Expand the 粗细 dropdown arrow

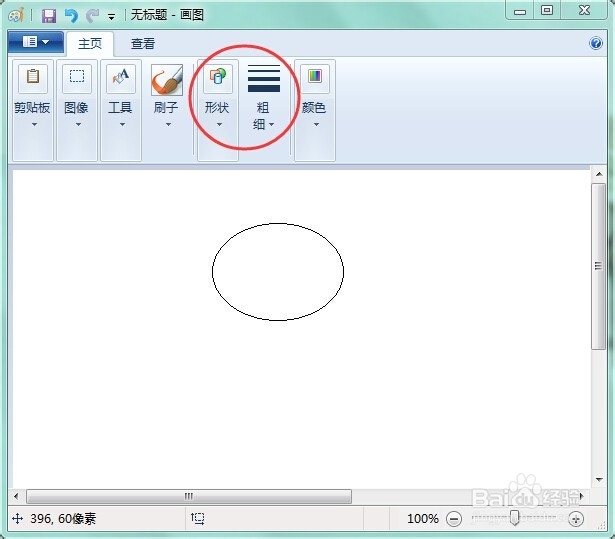tap(271, 124)
